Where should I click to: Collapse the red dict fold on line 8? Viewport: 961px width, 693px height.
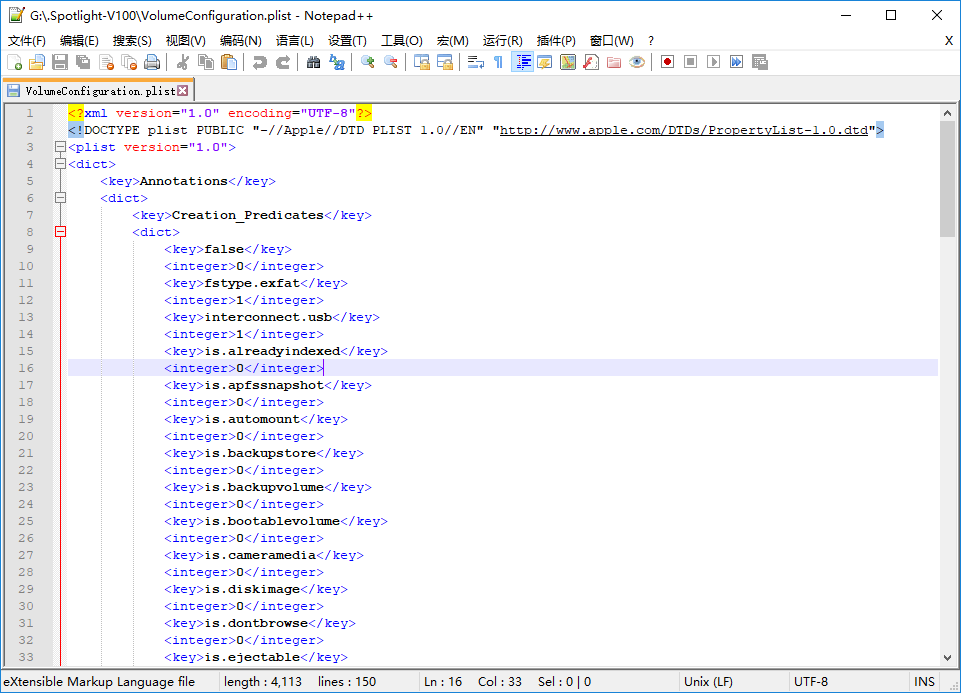pyautogui.click(x=60, y=232)
